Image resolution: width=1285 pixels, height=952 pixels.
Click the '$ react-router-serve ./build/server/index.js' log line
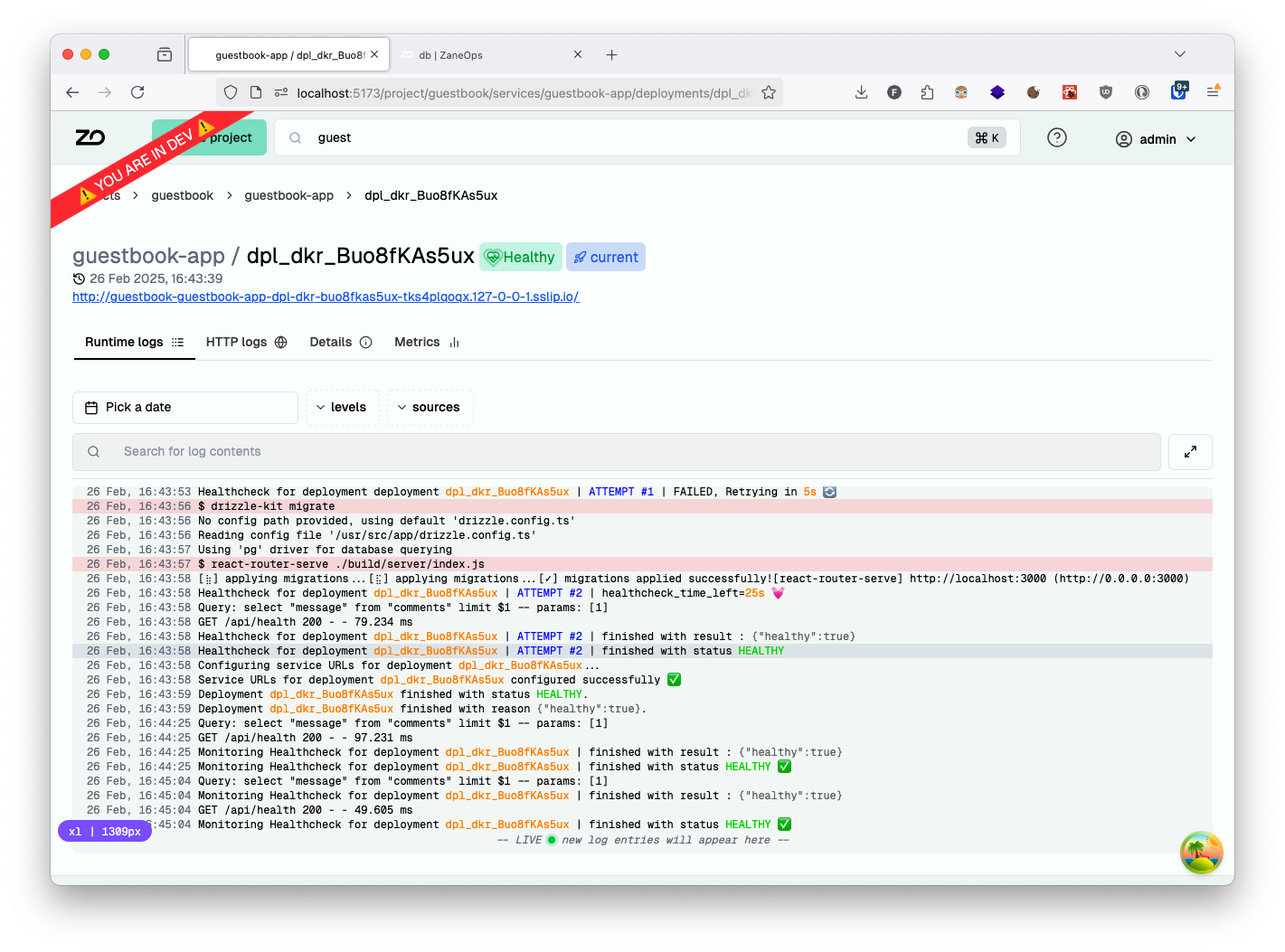(x=642, y=564)
